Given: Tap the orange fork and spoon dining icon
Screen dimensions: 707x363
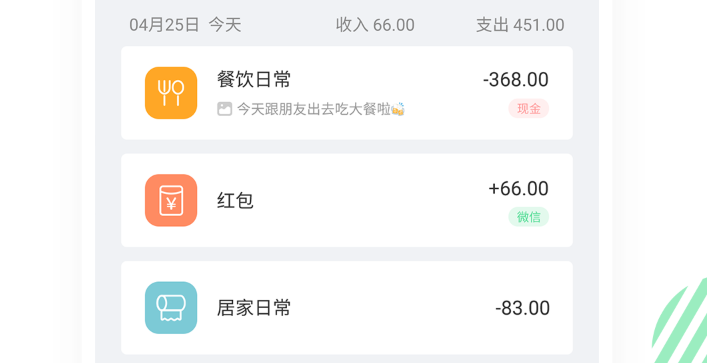Looking at the screenshot, I should (x=171, y=93).
